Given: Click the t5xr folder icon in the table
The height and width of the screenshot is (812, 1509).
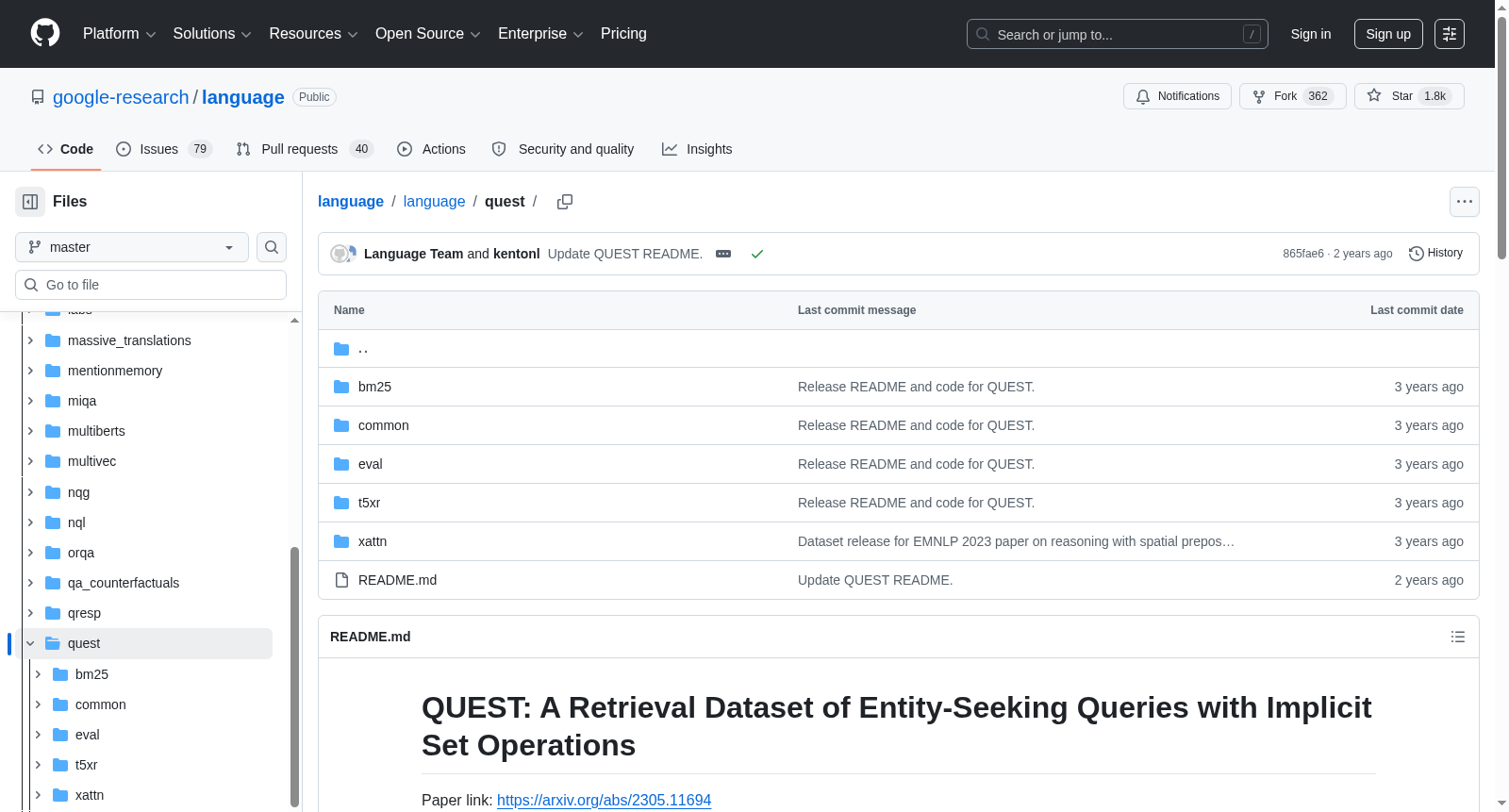Looking at the screenshot, I should point(341,503).
